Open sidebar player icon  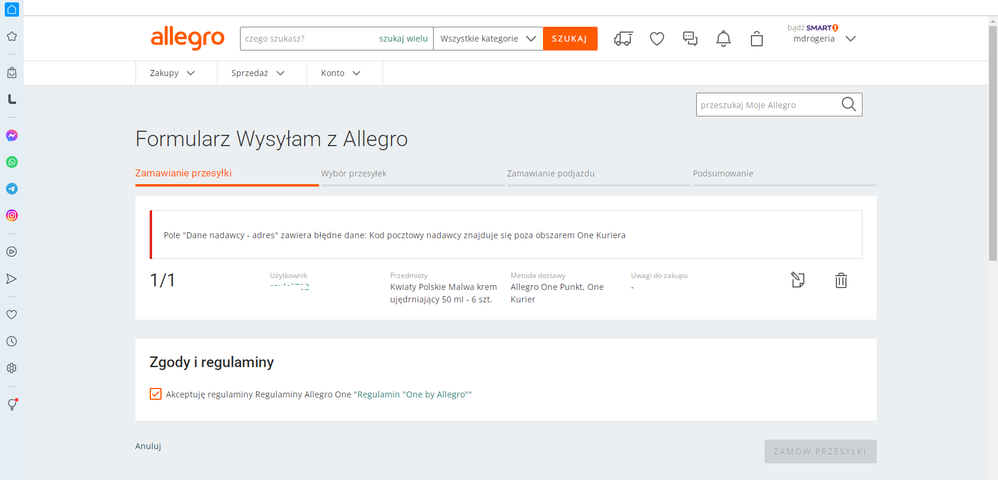(11, 251)
